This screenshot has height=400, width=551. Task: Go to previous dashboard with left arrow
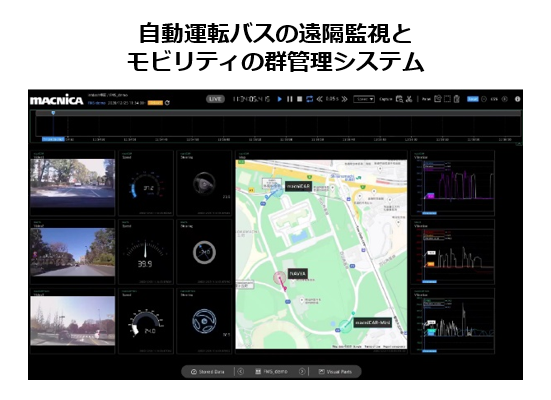click(x=241, y=372)
